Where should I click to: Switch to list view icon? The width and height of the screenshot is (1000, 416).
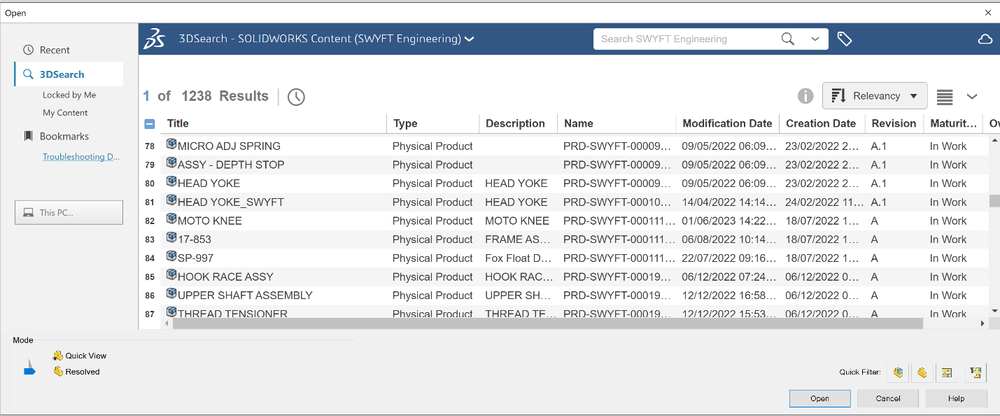coord(945,97)
